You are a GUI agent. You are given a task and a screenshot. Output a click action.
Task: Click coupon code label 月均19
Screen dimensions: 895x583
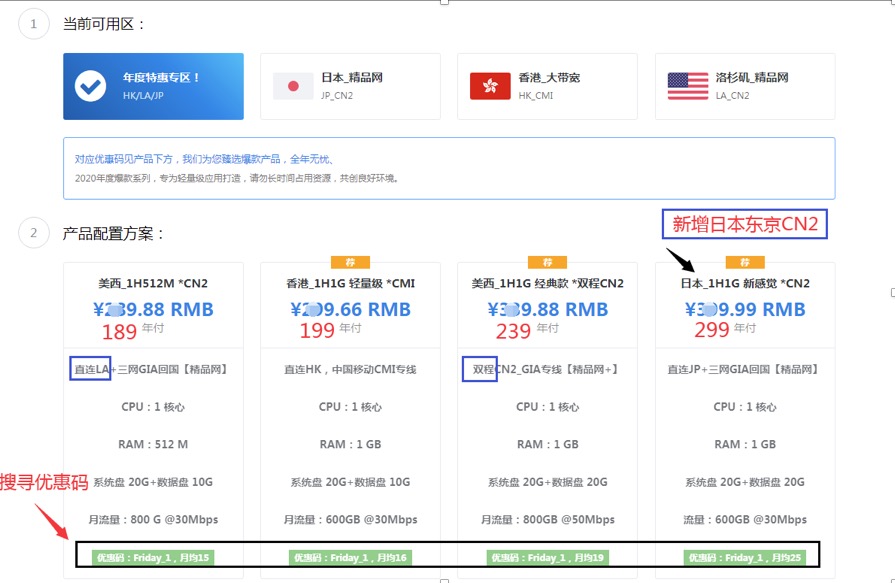pos(547,557)
